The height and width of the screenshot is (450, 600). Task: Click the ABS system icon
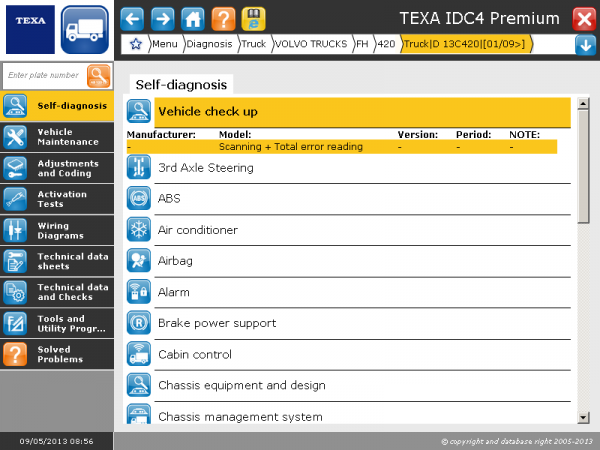139,198
